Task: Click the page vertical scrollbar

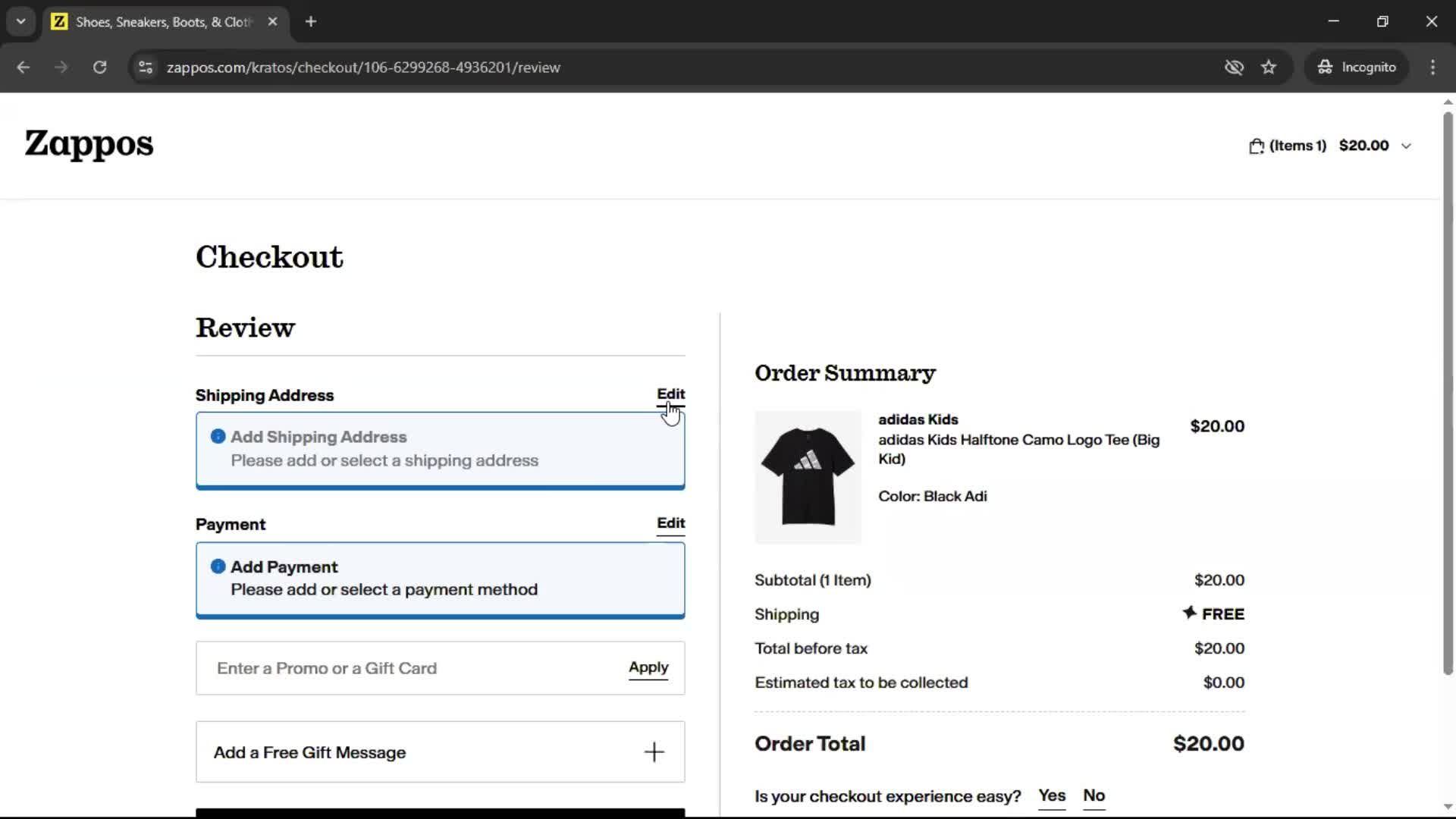Action: coord(1448,394)
